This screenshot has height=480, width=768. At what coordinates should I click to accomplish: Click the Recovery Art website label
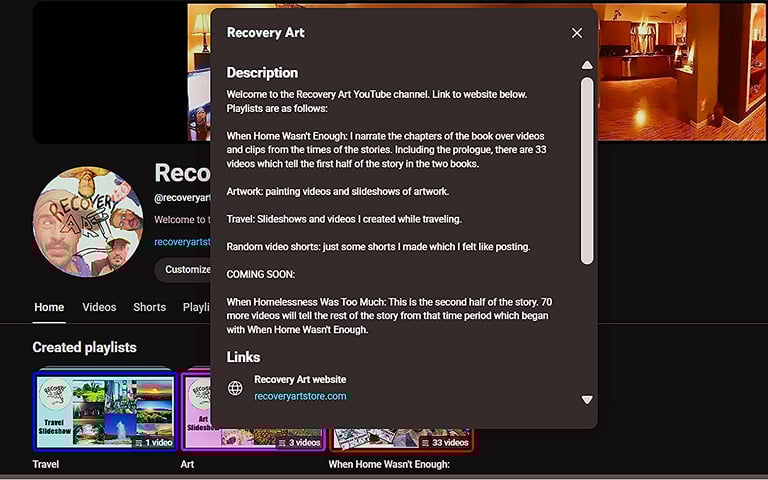click(300, 380)
